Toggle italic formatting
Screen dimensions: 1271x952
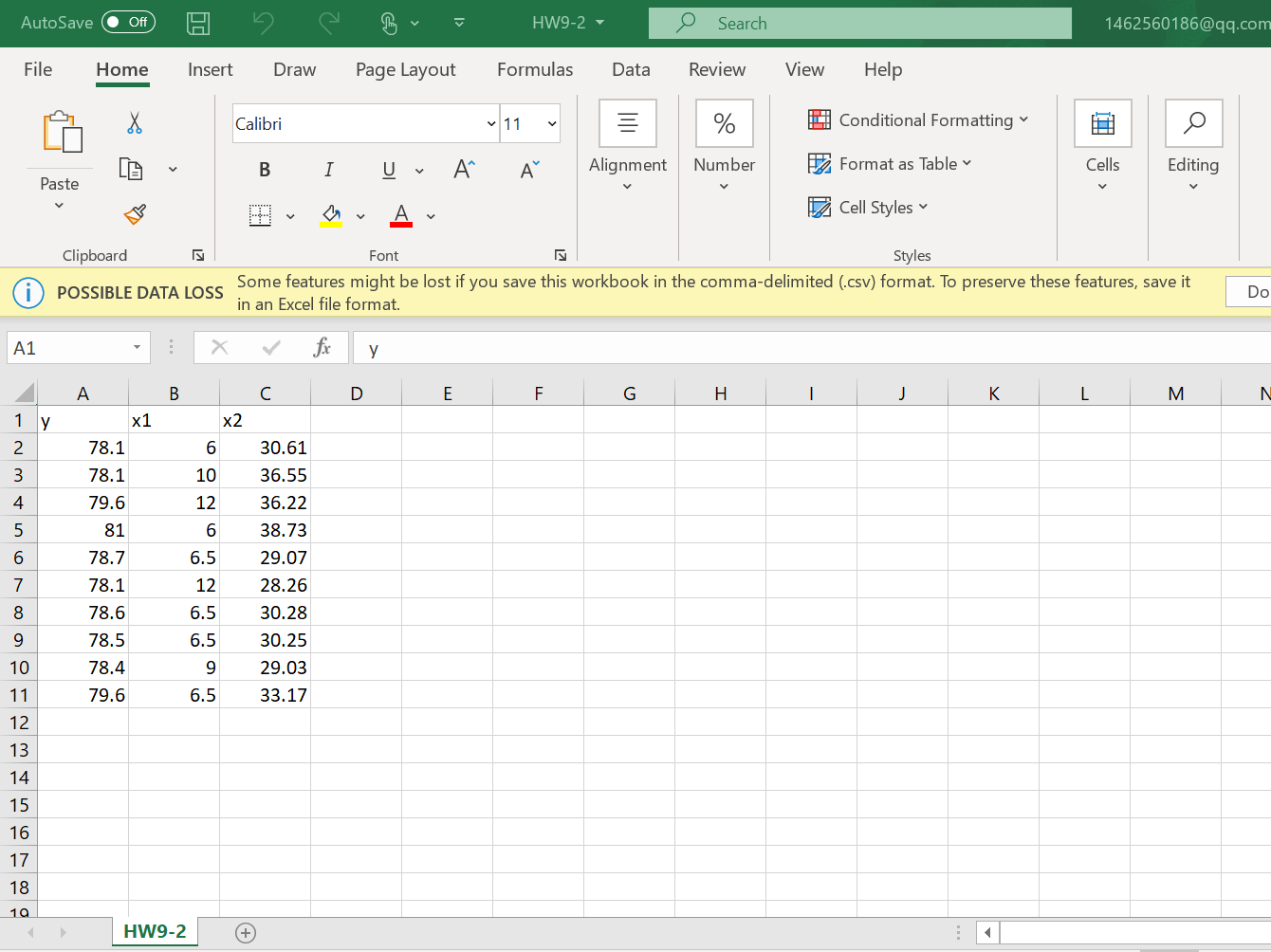(328, 170)
